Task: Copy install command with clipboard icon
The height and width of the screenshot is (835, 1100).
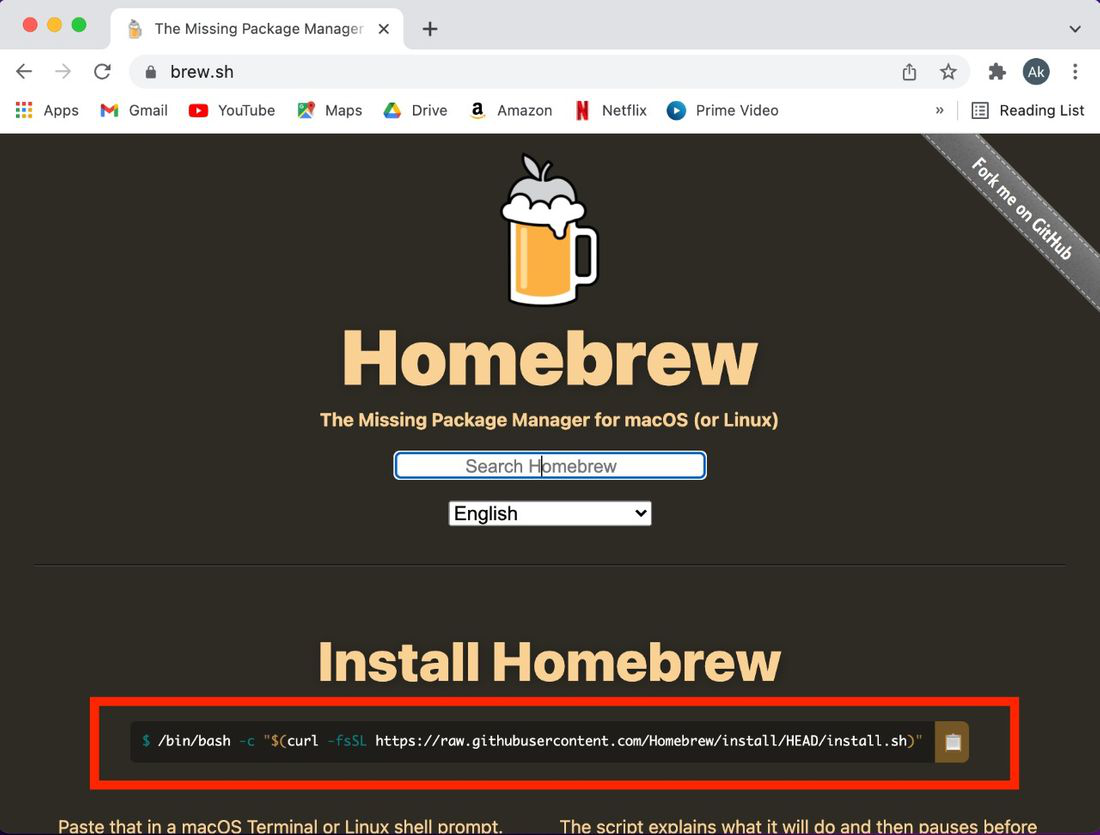Action: (x=952, y=742)
